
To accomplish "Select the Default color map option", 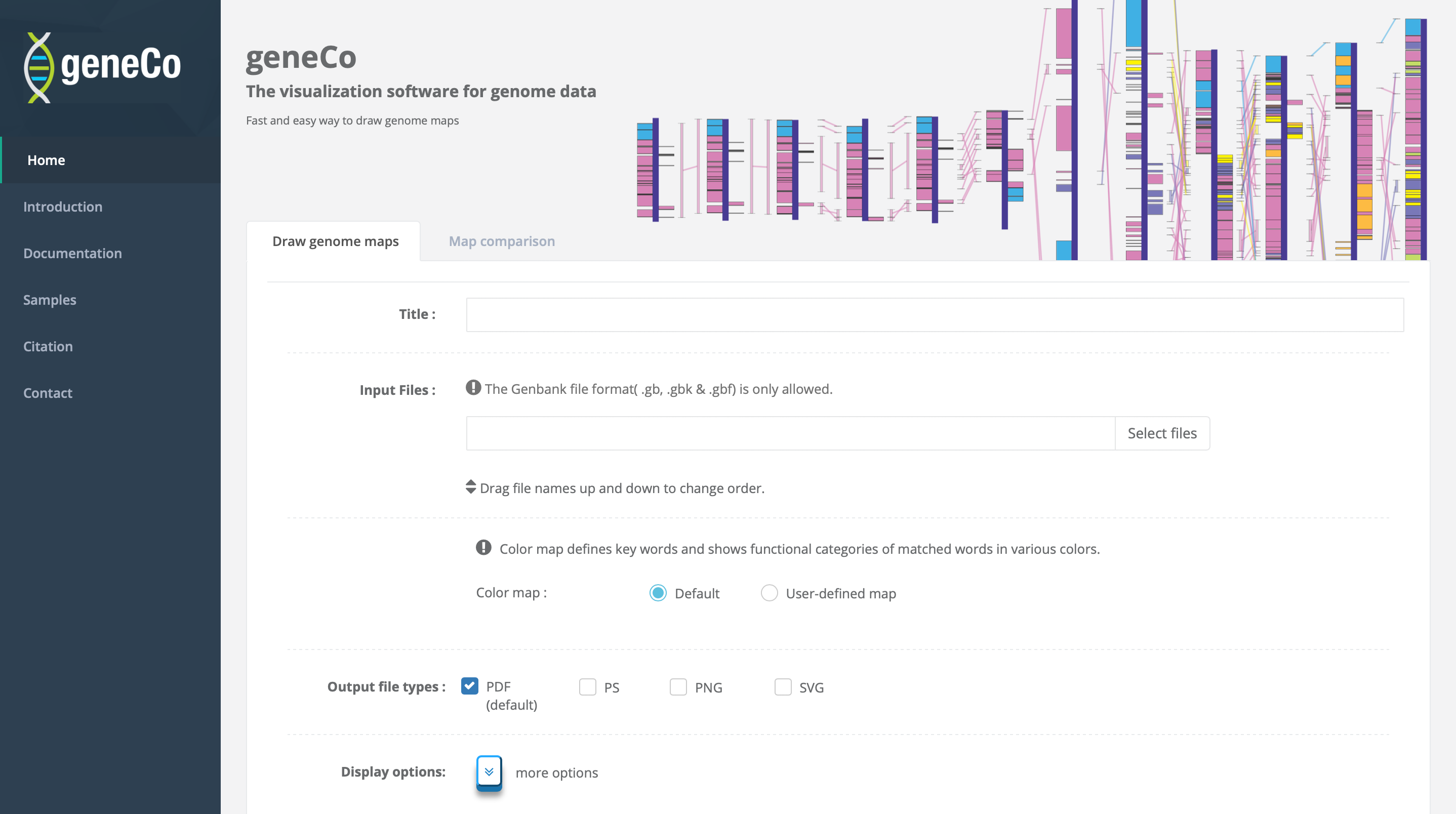I will (658, 593).
